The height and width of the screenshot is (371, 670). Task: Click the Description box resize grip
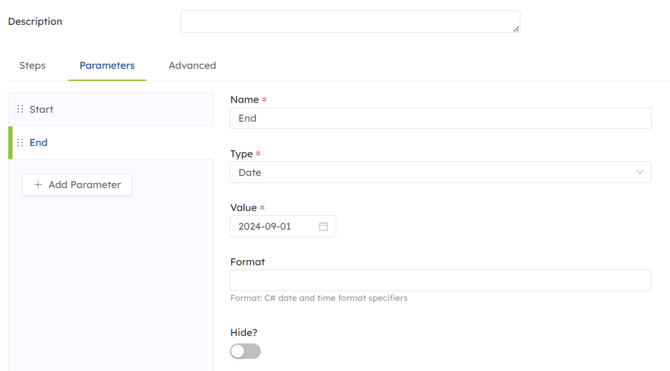pyautogui.click(x=516, y=29)
